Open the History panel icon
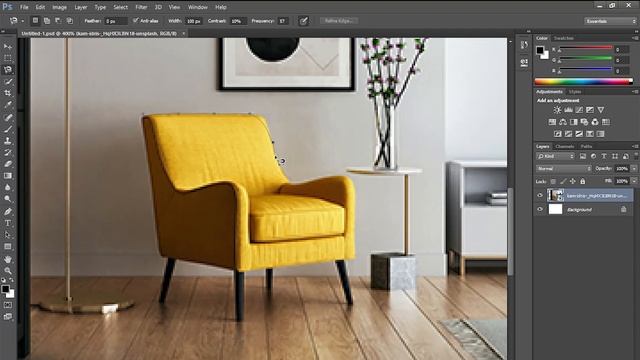 point(524,45)
